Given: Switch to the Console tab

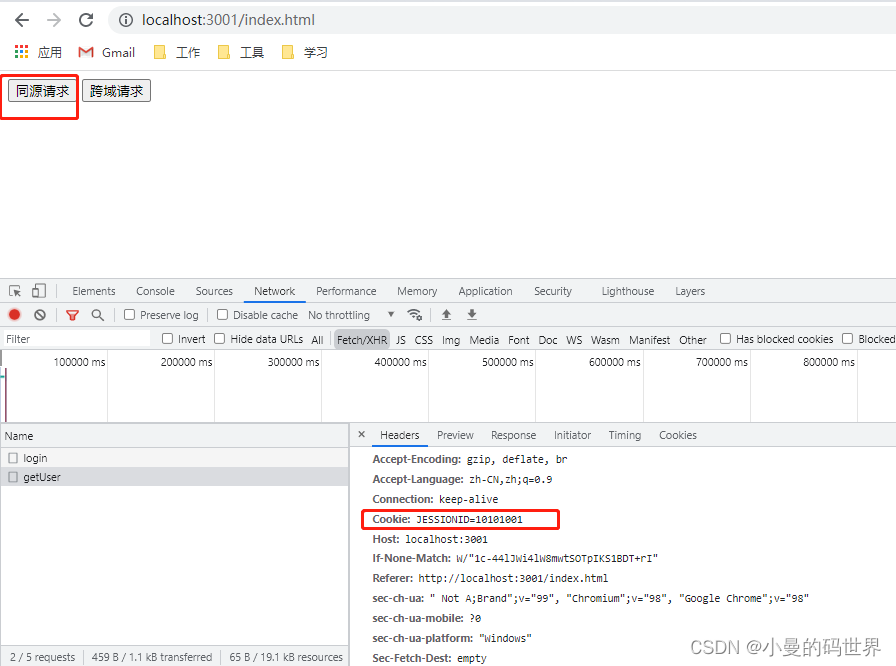Looking at the screenshot, I should click(x=155, y=291).
